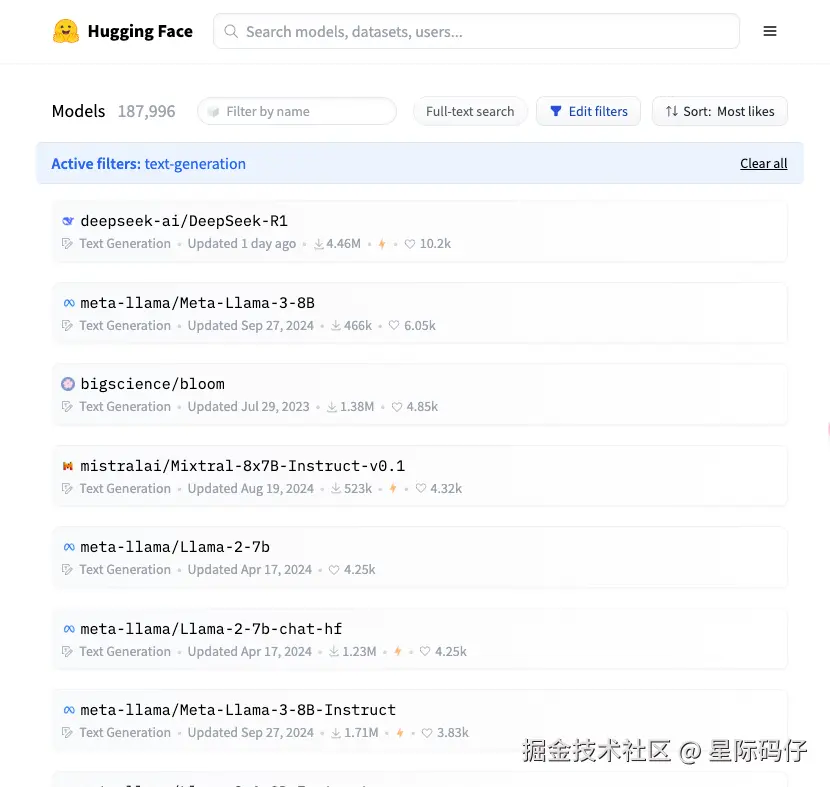830x787 pixels.
Task: Click the mistralai logo icon
Action: [68, 466]
